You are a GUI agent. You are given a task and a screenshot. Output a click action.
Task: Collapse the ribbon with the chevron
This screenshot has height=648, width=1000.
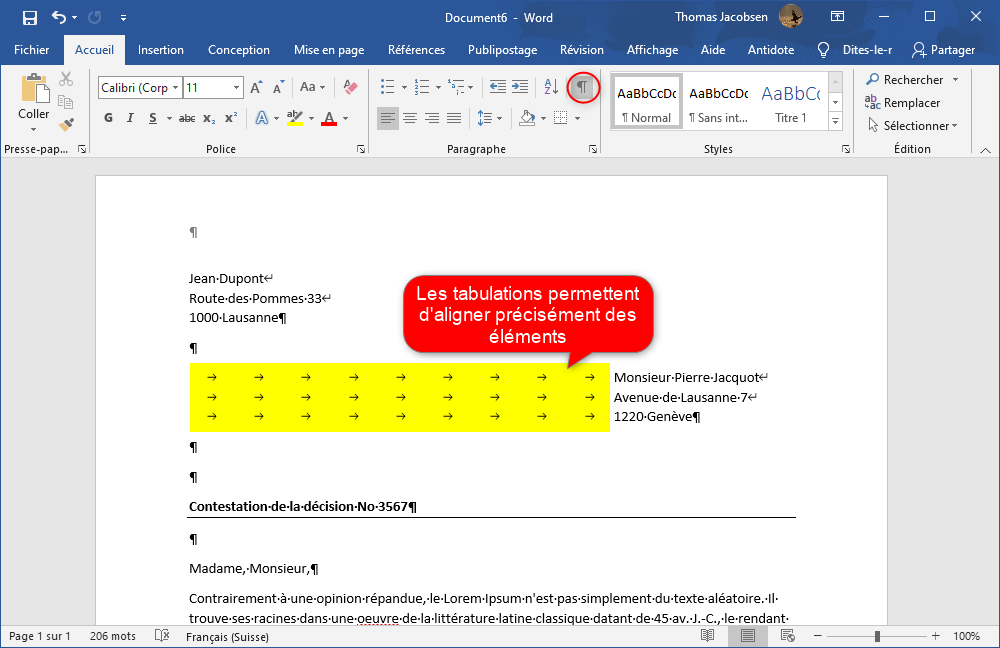tap(985, 150)
